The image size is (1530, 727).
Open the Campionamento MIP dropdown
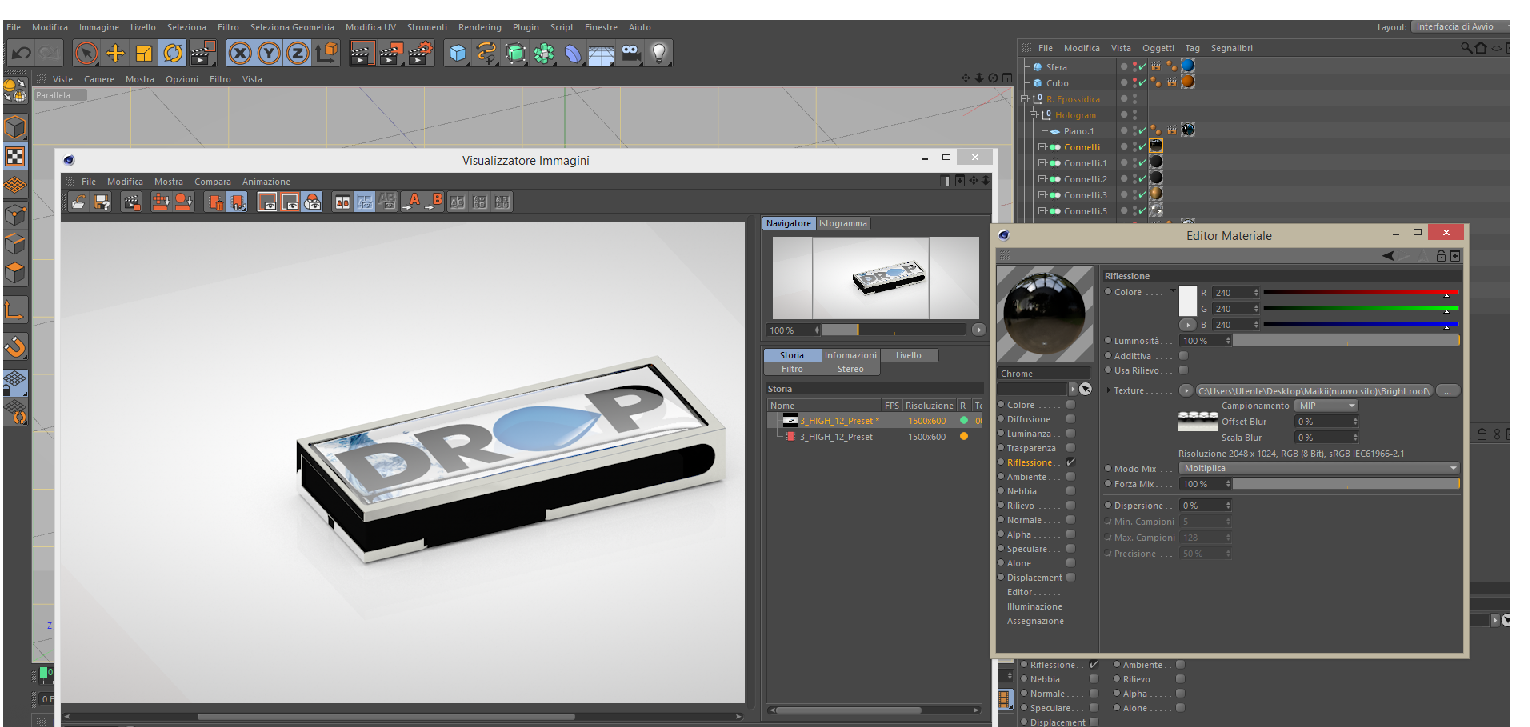[1326, 406]
